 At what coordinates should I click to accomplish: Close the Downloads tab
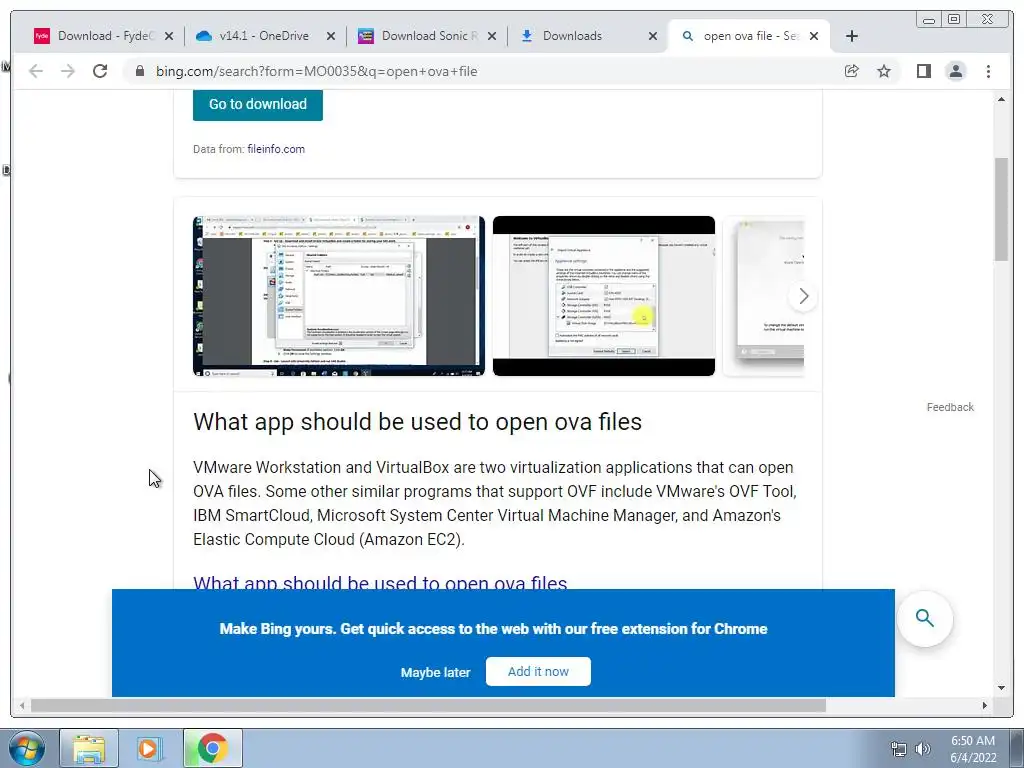652,37
